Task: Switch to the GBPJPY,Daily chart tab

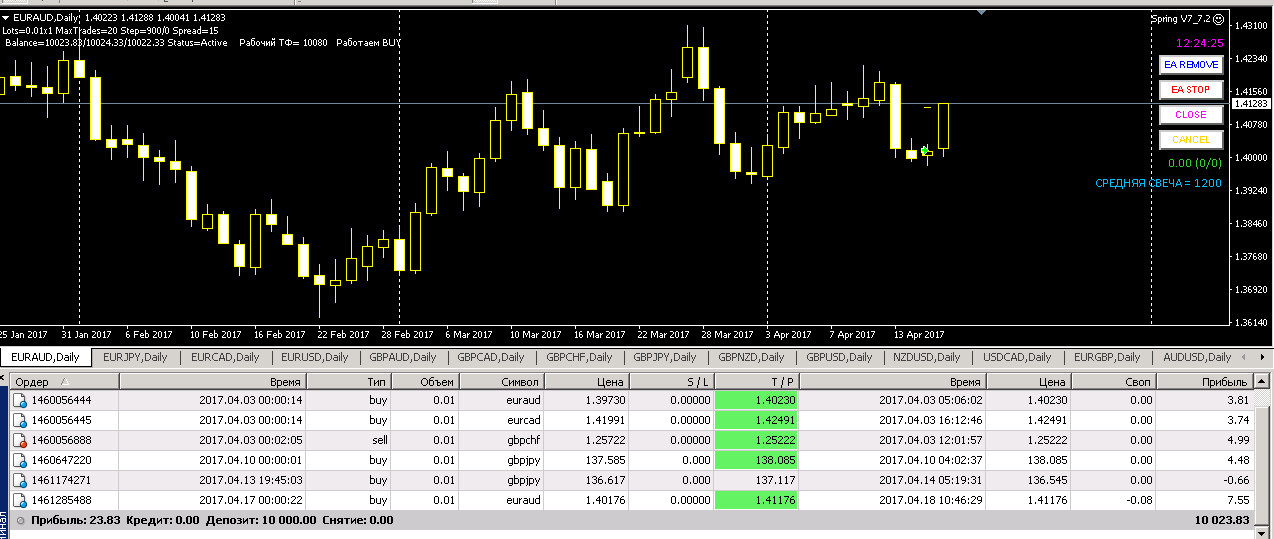Action: (665, 357)
